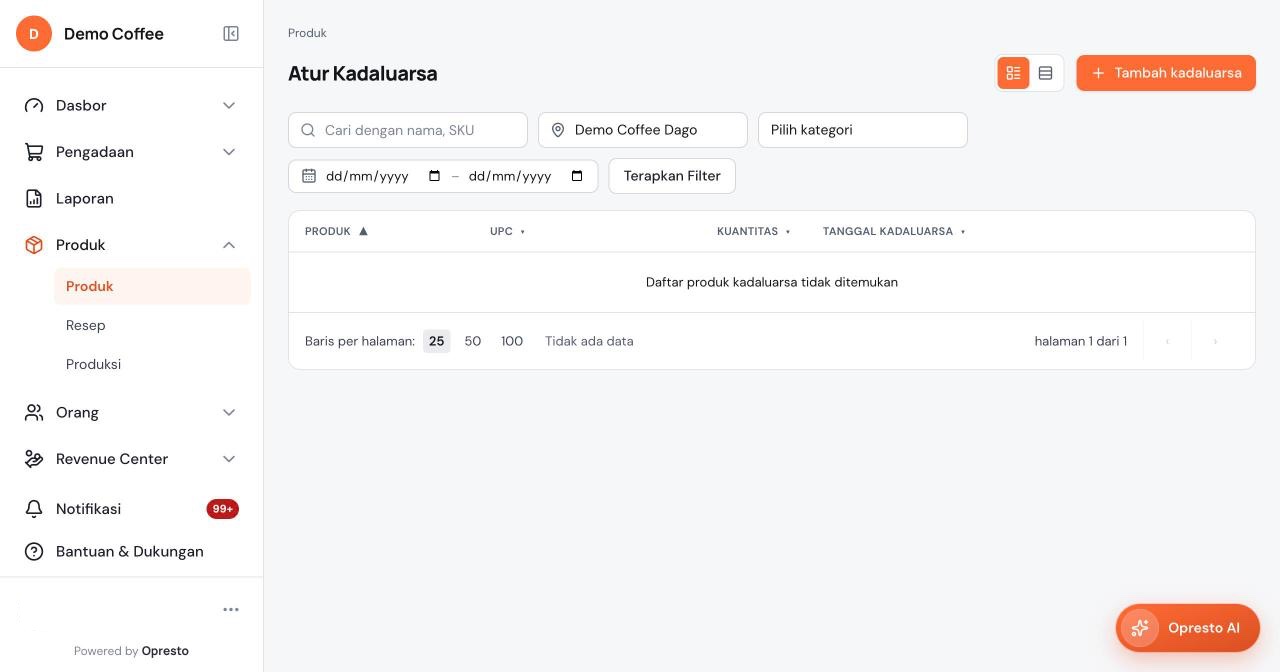Set rows per page to 25
This screenshot has height=672, width=1280.
[x=436, y=341]
